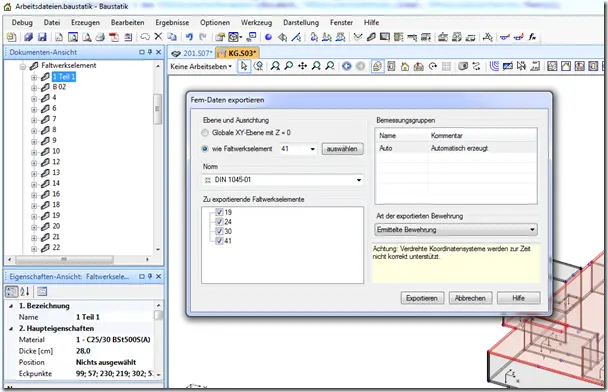Click the printer icon in toolbar
This screenshot has width=608, height=392.
tap(100, 37)
